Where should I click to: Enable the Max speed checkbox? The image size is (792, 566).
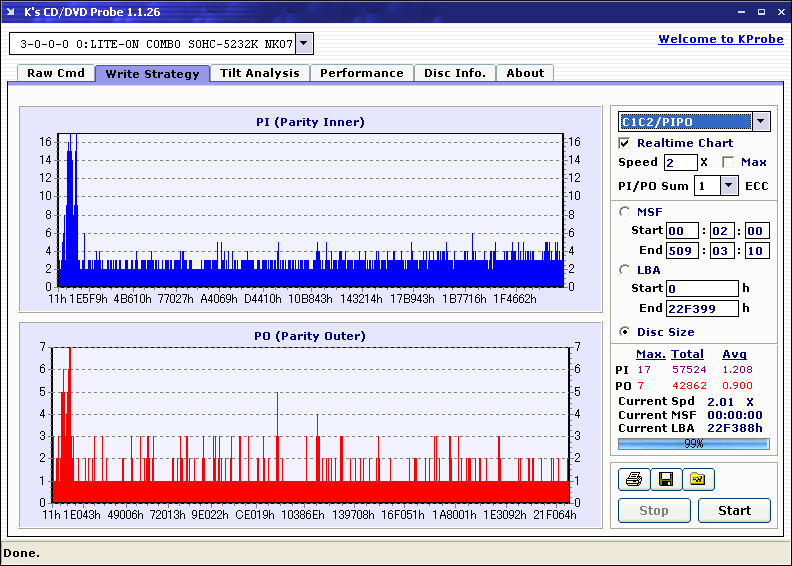727,162
